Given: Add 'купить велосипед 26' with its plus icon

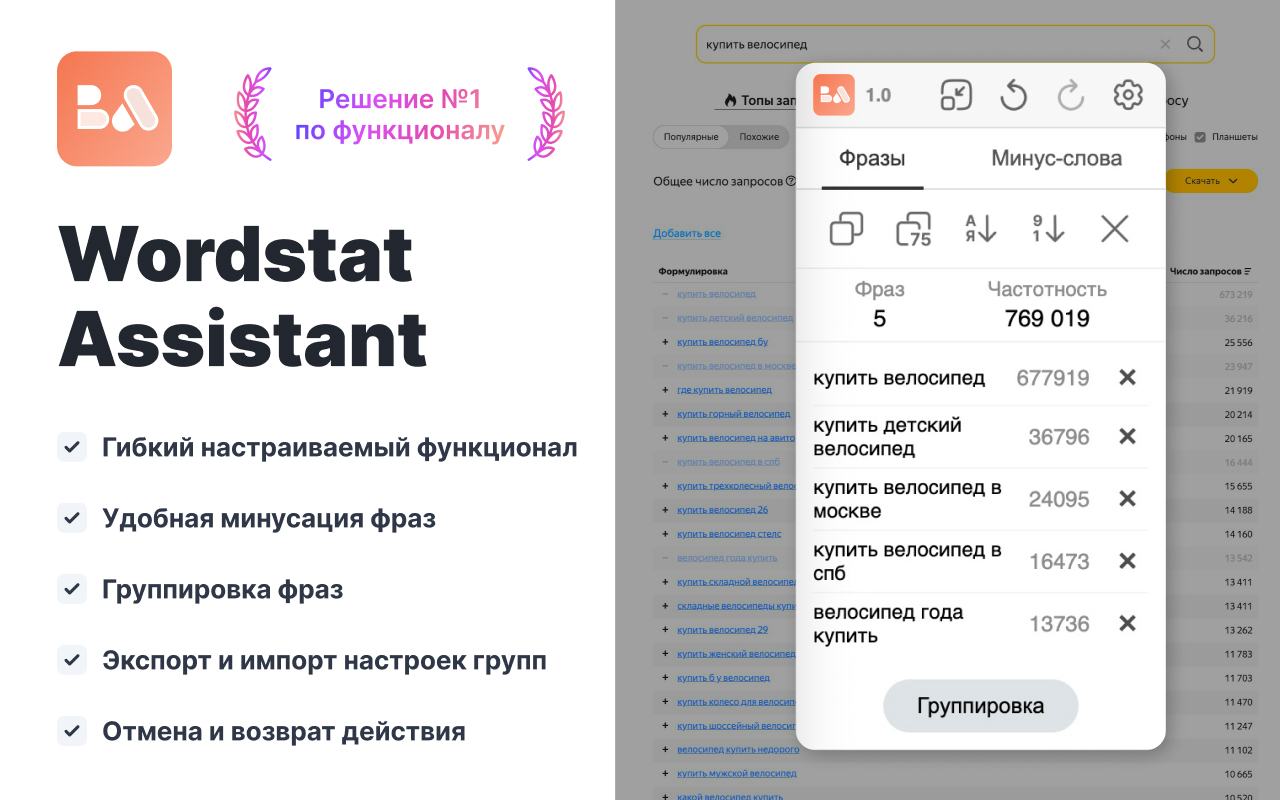Looking at the screenshot, I should [x=665, y=509].
